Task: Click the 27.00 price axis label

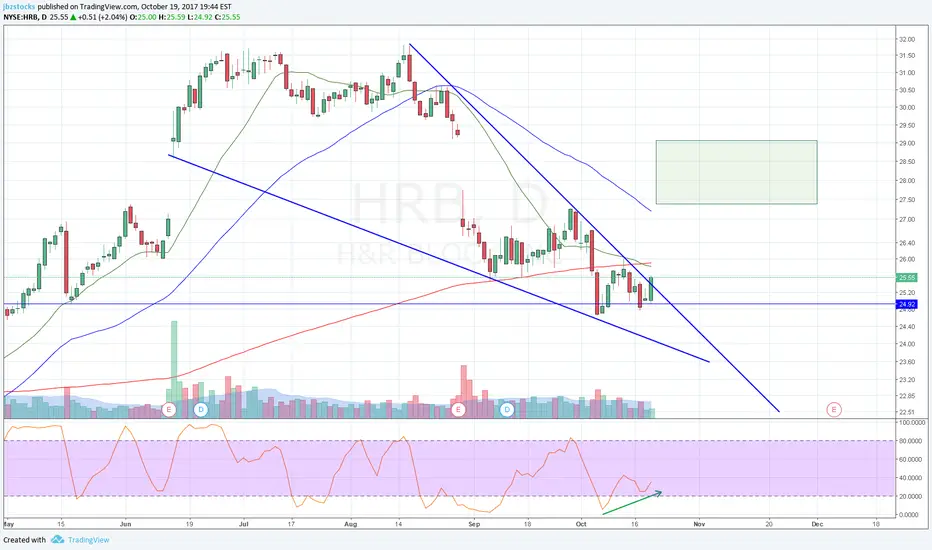Action: [906, 219]
